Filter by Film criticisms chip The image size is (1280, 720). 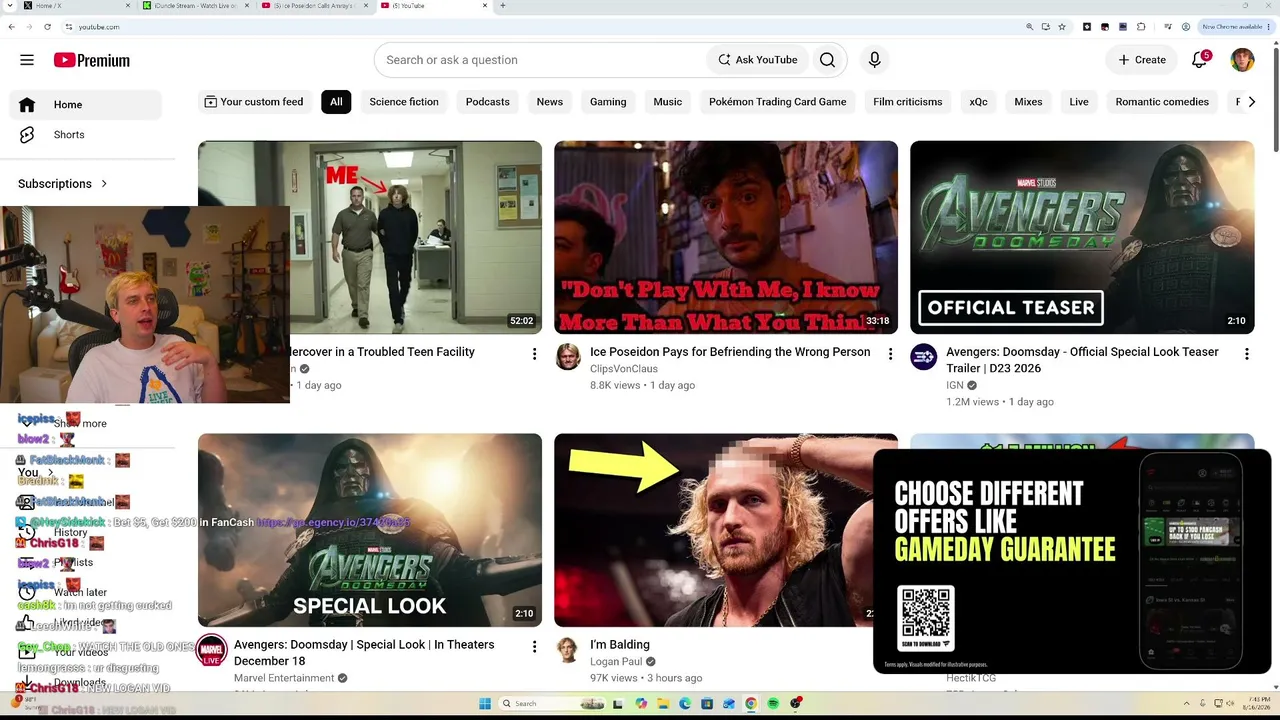[x=908, y=102]
